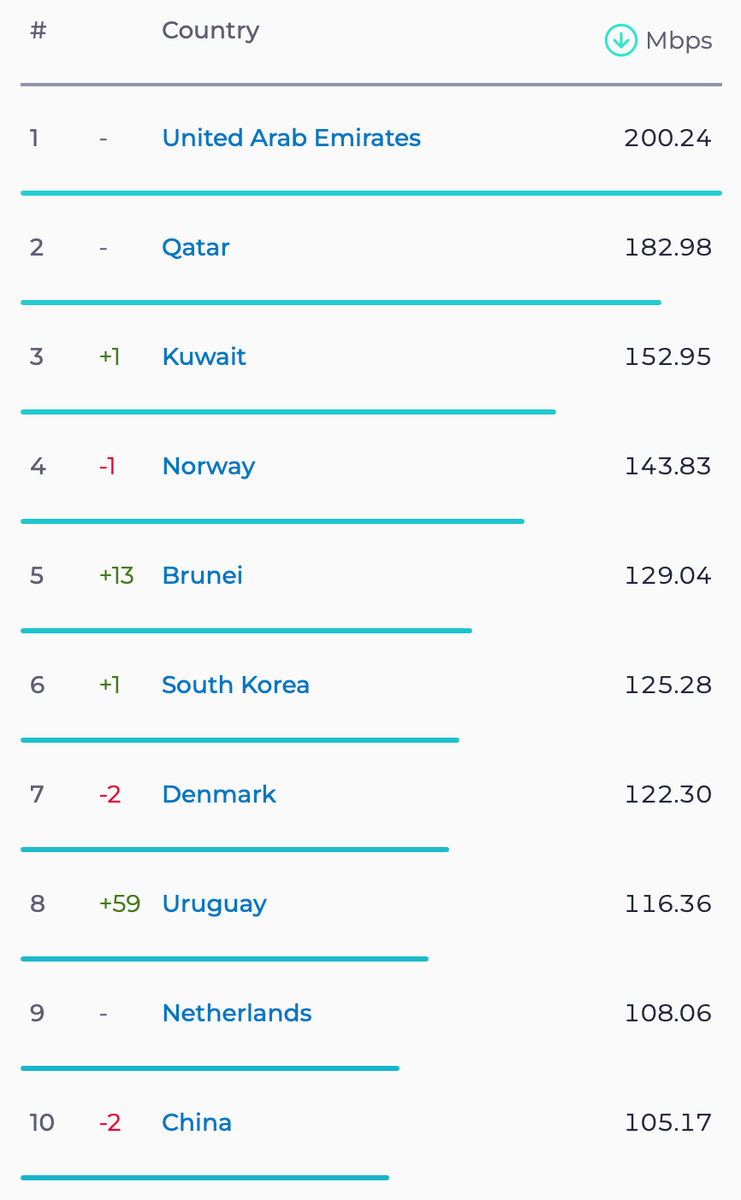Click the Mbps download arrow icon
This screenshot has width=741, height=1200.
[x=621, y=40]
